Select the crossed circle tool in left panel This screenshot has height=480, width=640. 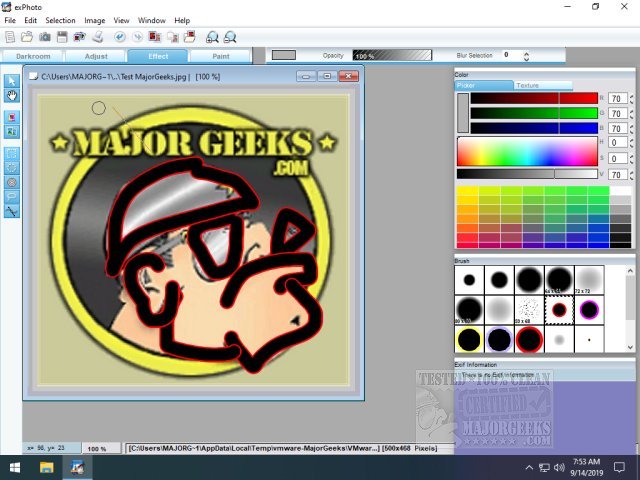pyautogui.click(x=12, y=182)
